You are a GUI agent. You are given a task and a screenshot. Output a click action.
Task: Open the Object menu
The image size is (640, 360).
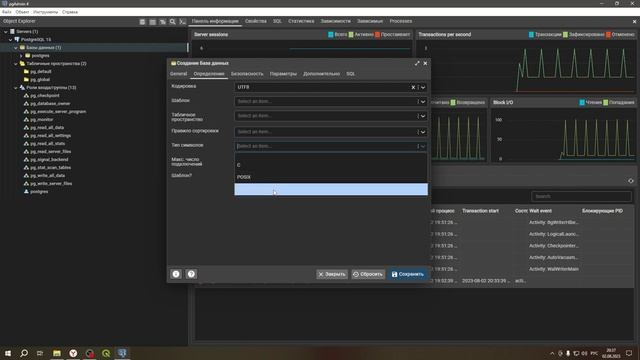click(x=22, y=12)
